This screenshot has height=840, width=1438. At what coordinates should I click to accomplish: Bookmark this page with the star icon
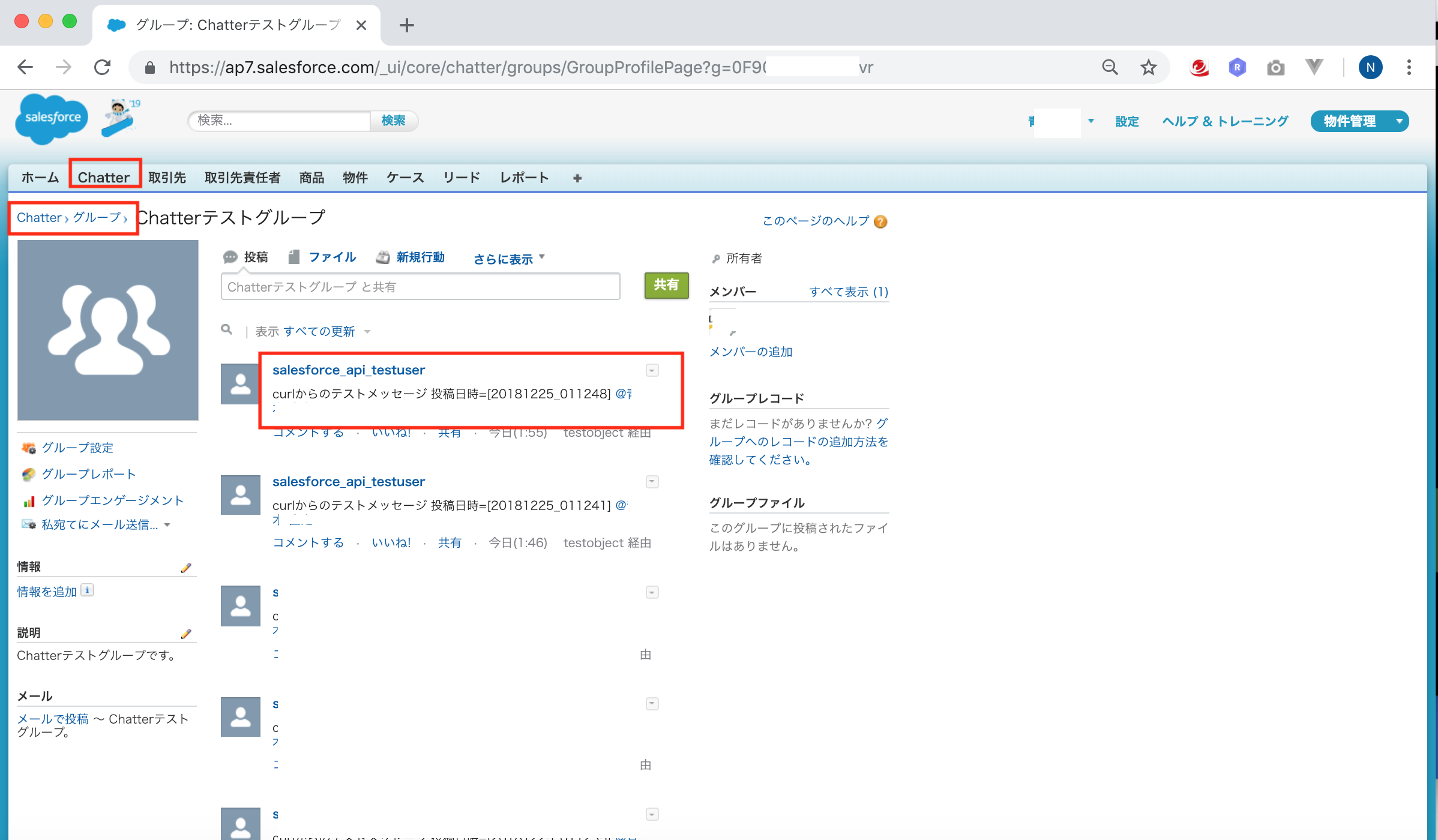[x=1148, y=67]
